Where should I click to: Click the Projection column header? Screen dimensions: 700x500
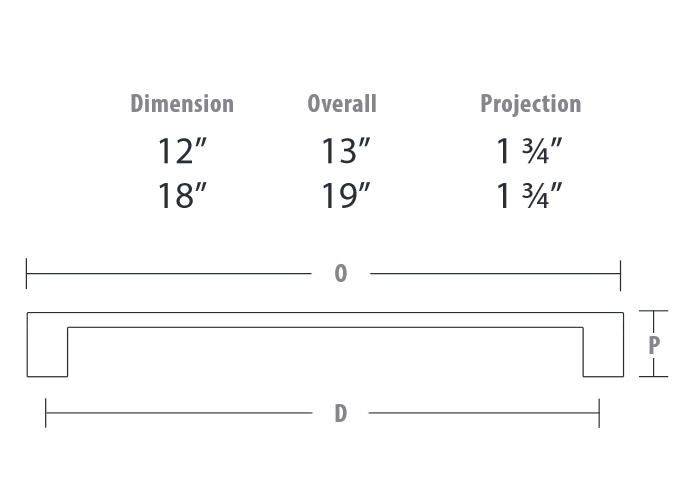pos(531,104)
